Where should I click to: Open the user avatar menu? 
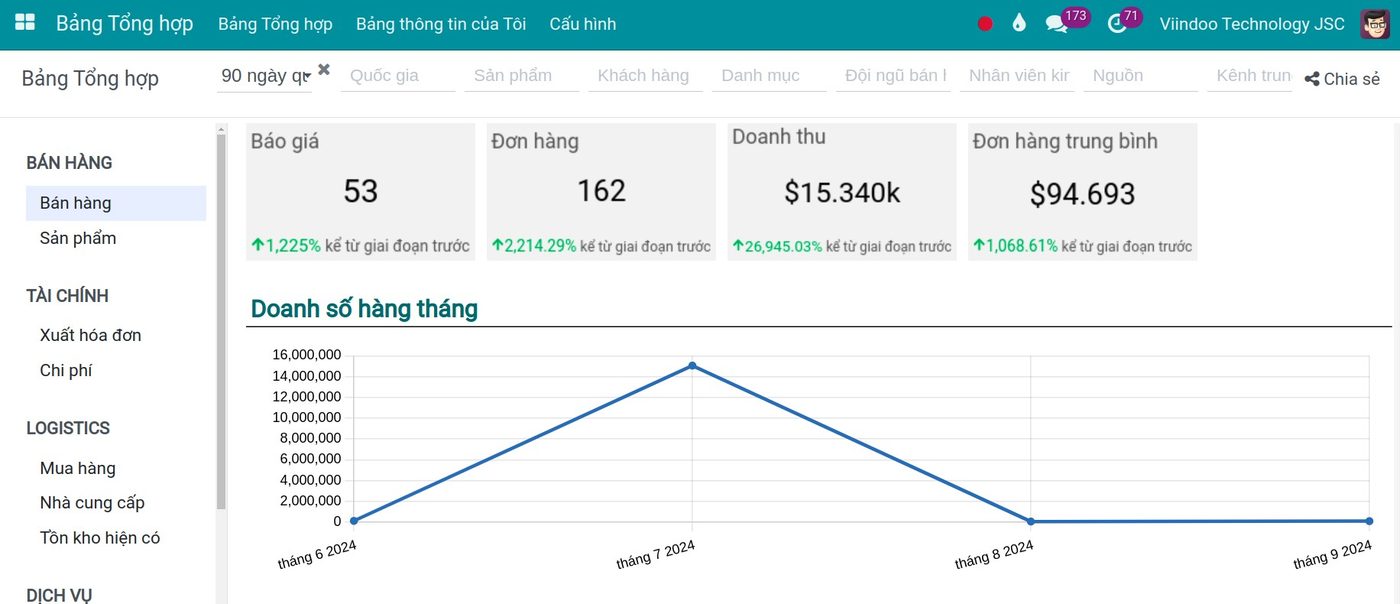coord(1375,24)
